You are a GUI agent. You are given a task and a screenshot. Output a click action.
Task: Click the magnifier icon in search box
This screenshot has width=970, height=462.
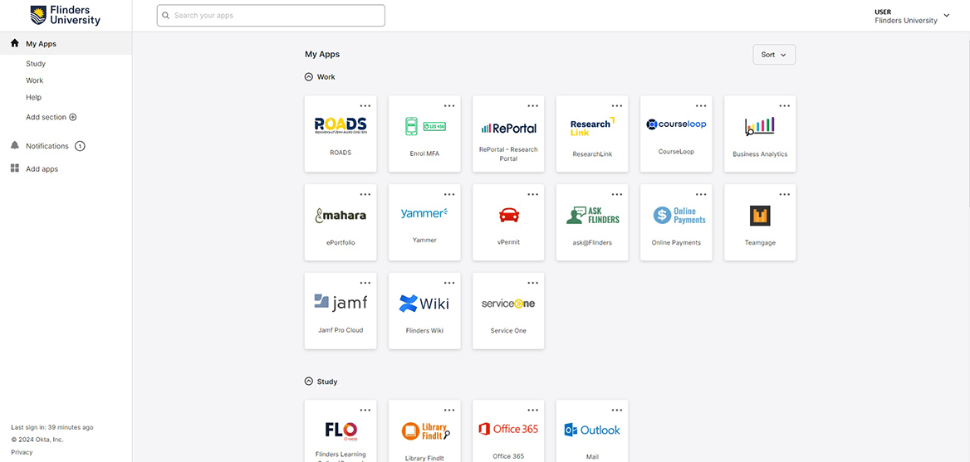[x=166, y=15]
